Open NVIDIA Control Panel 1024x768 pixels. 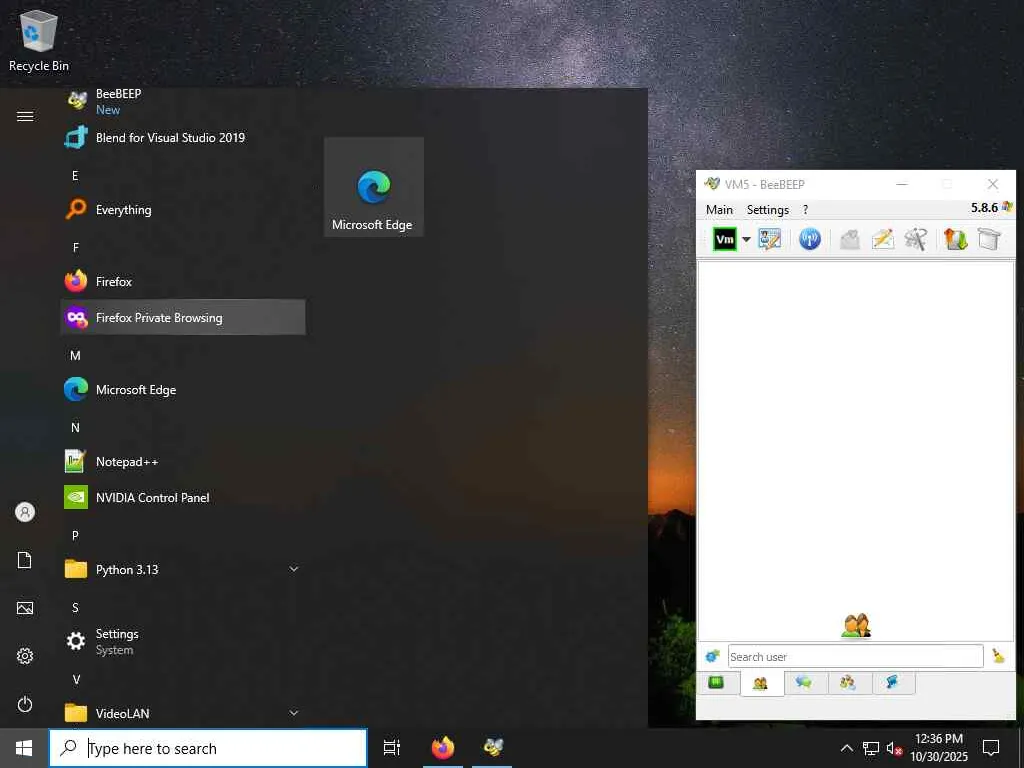click(x=183, y=498)
